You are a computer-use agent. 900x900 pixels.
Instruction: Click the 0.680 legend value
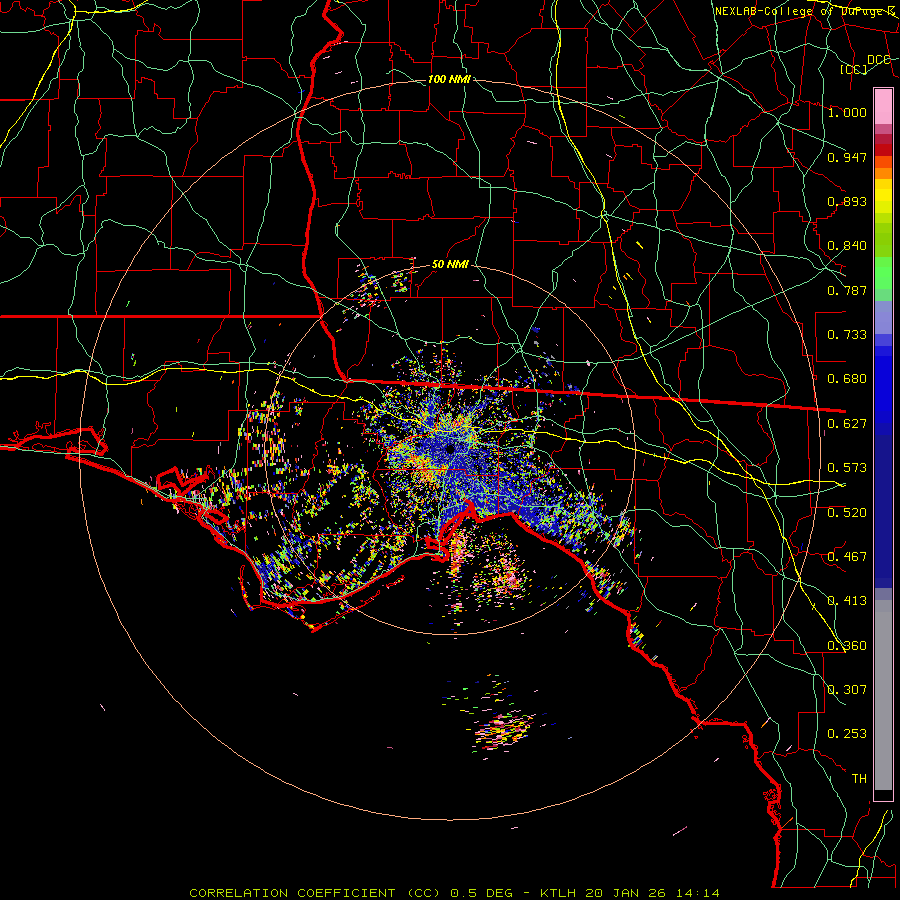point(847,379)
